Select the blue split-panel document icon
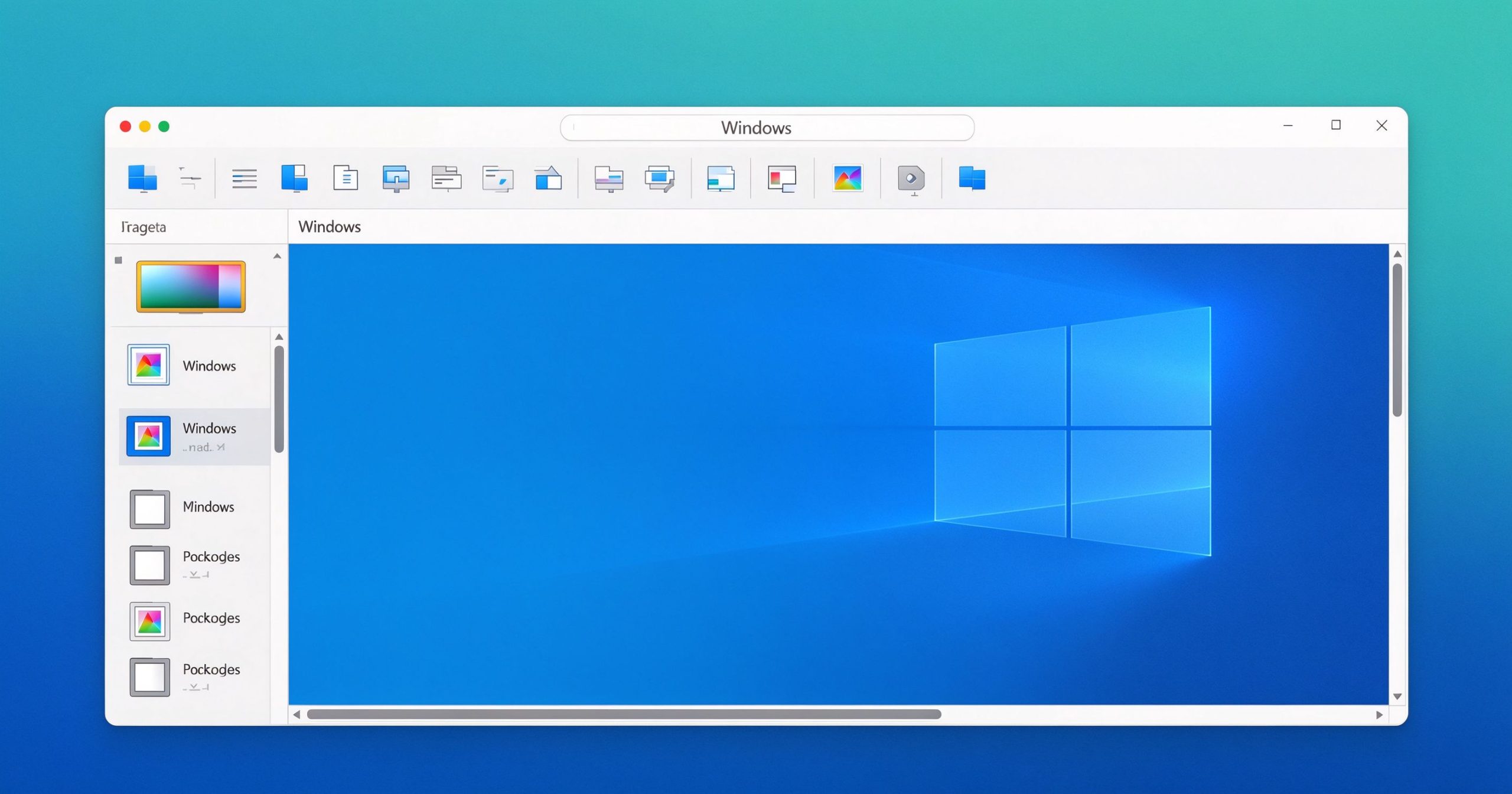 pos(294,178)
